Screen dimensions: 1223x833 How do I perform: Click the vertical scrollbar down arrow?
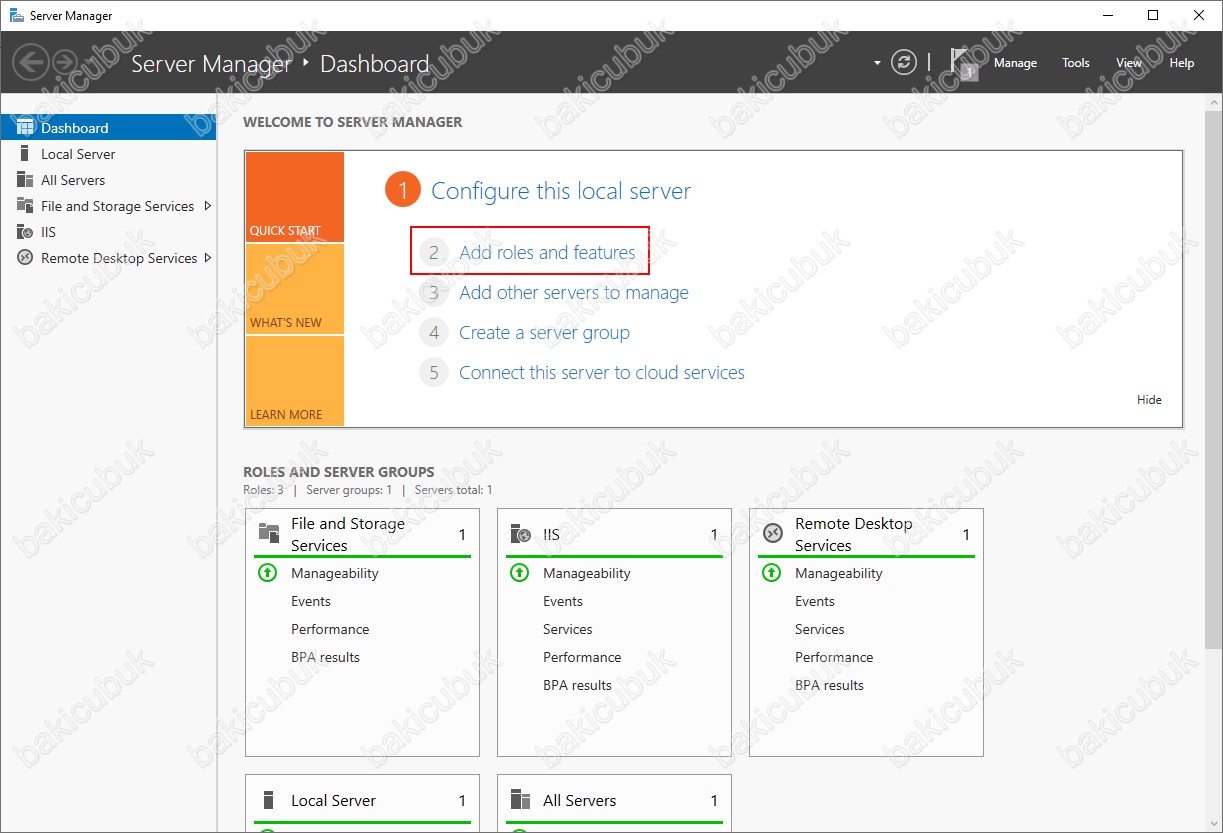point(1213,823)
